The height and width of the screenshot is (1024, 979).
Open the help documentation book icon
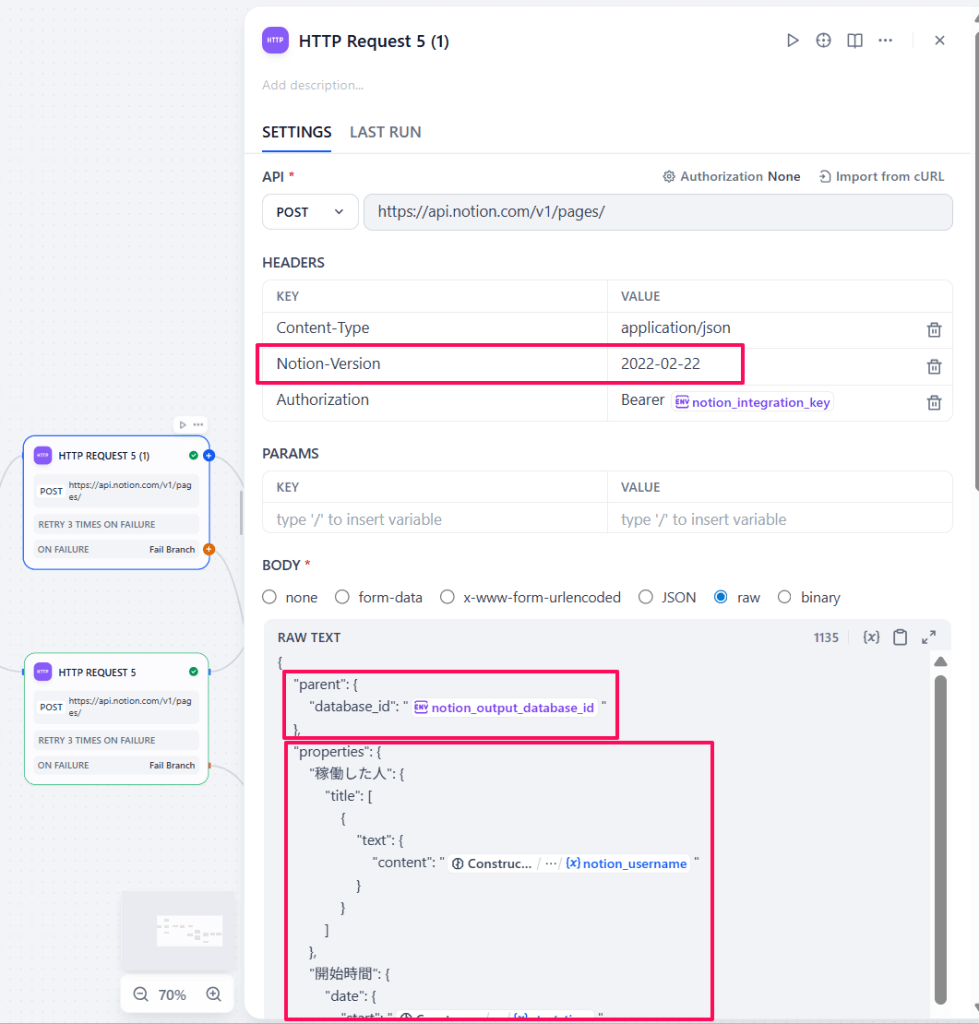854,41
